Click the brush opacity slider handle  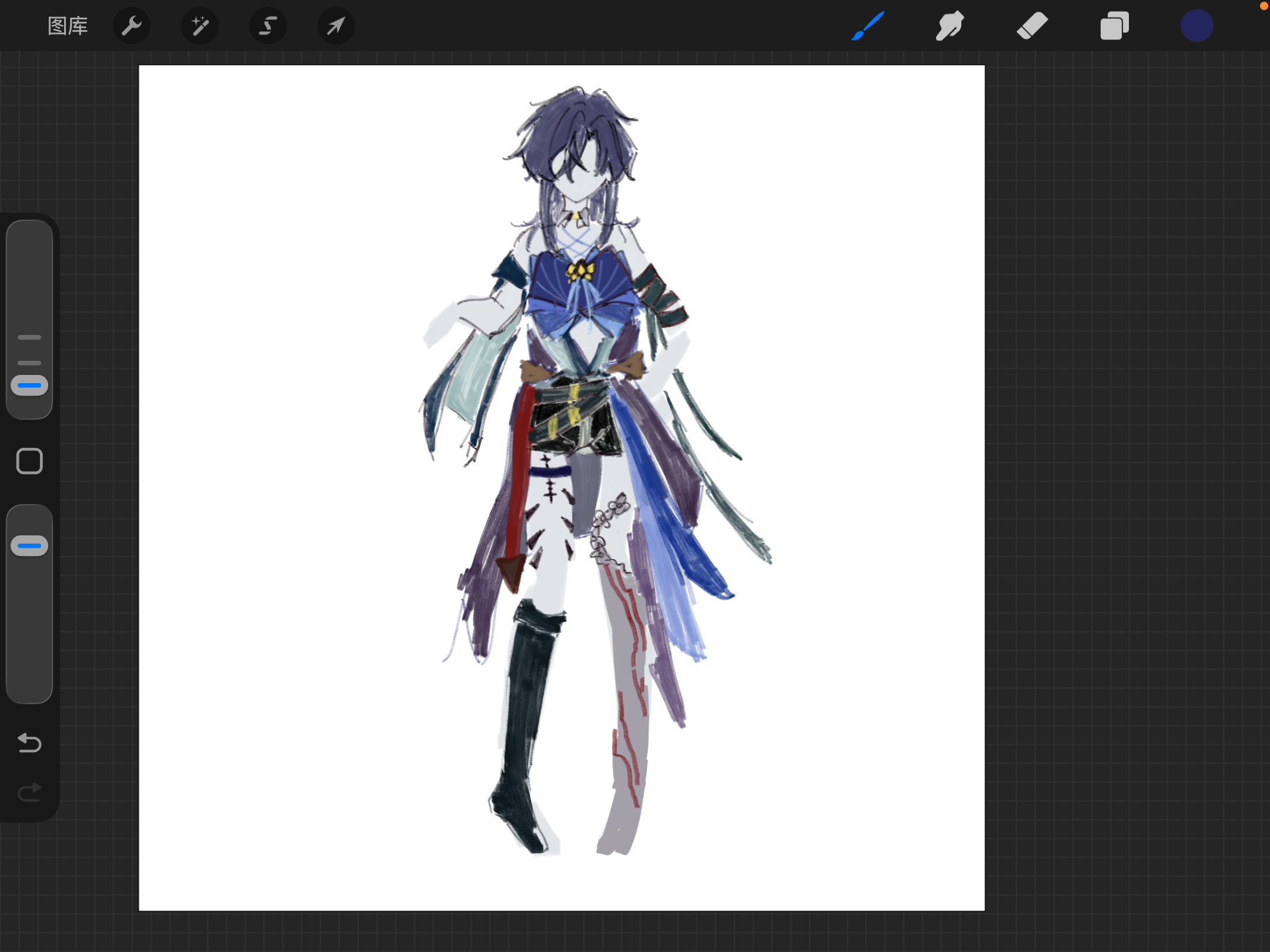(x=29, y=545)
